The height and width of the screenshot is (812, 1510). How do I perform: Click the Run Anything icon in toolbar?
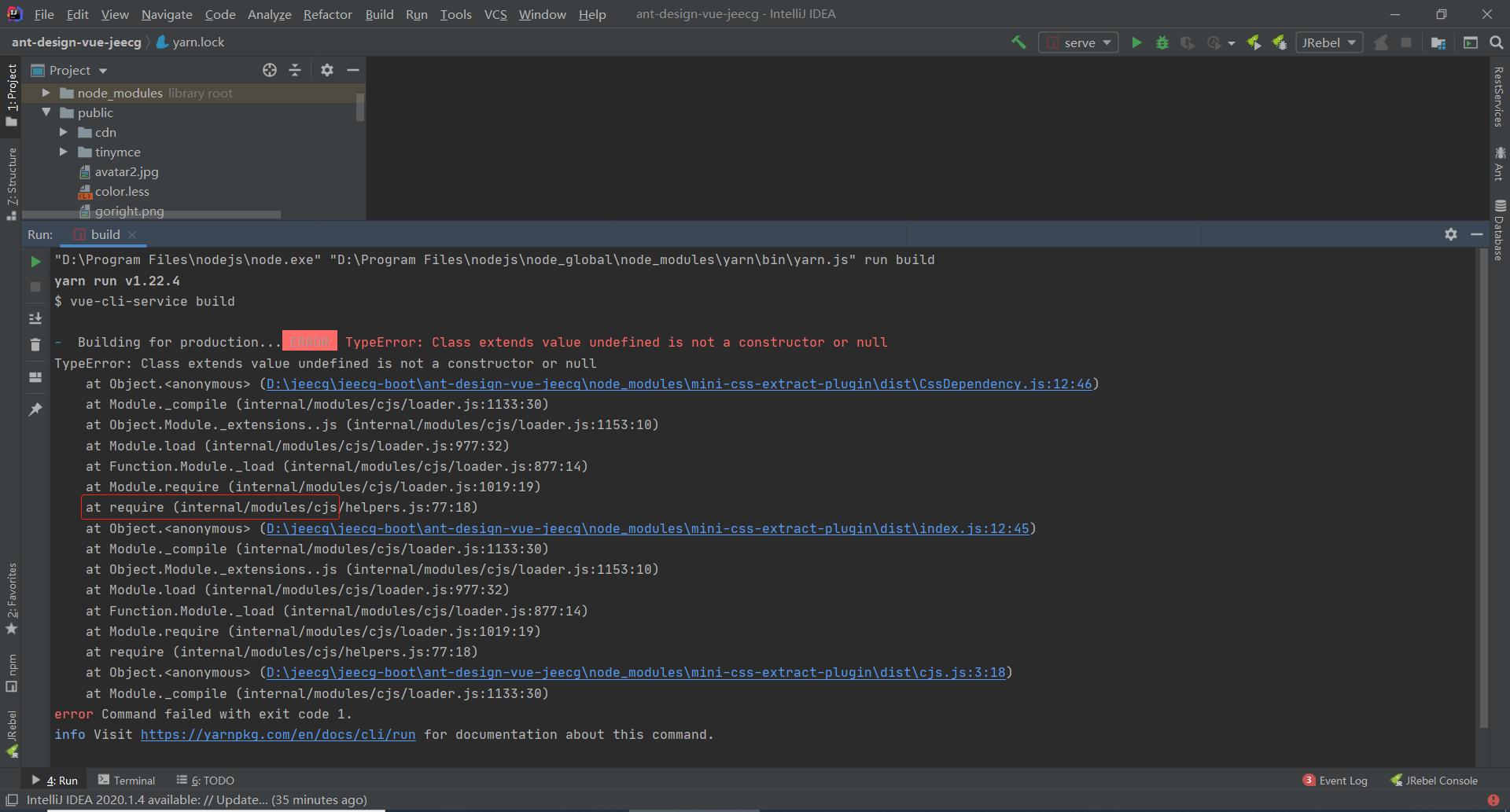[1471, 42]
